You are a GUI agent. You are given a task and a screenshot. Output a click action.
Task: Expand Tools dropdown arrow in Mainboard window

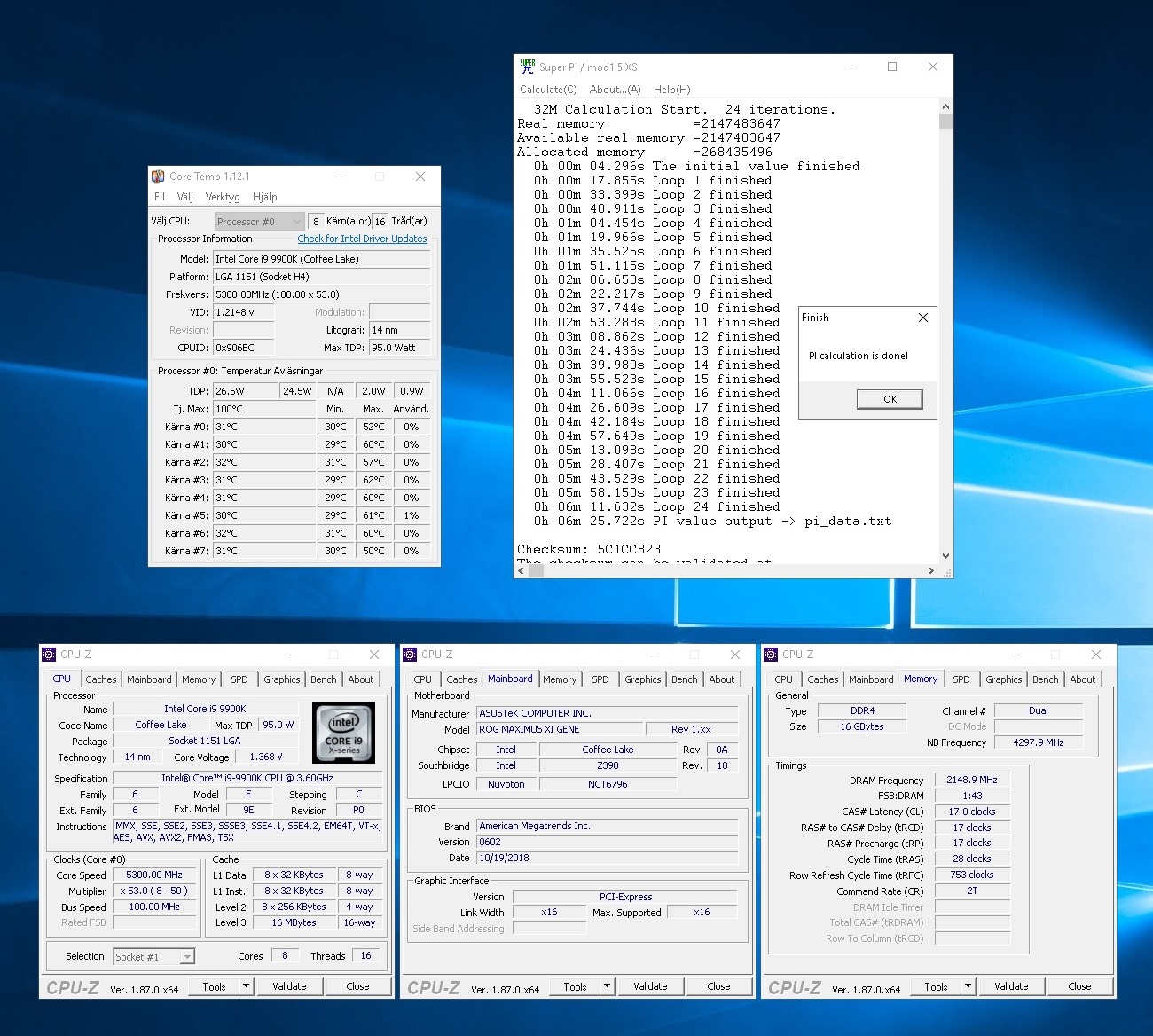(607, 986)
